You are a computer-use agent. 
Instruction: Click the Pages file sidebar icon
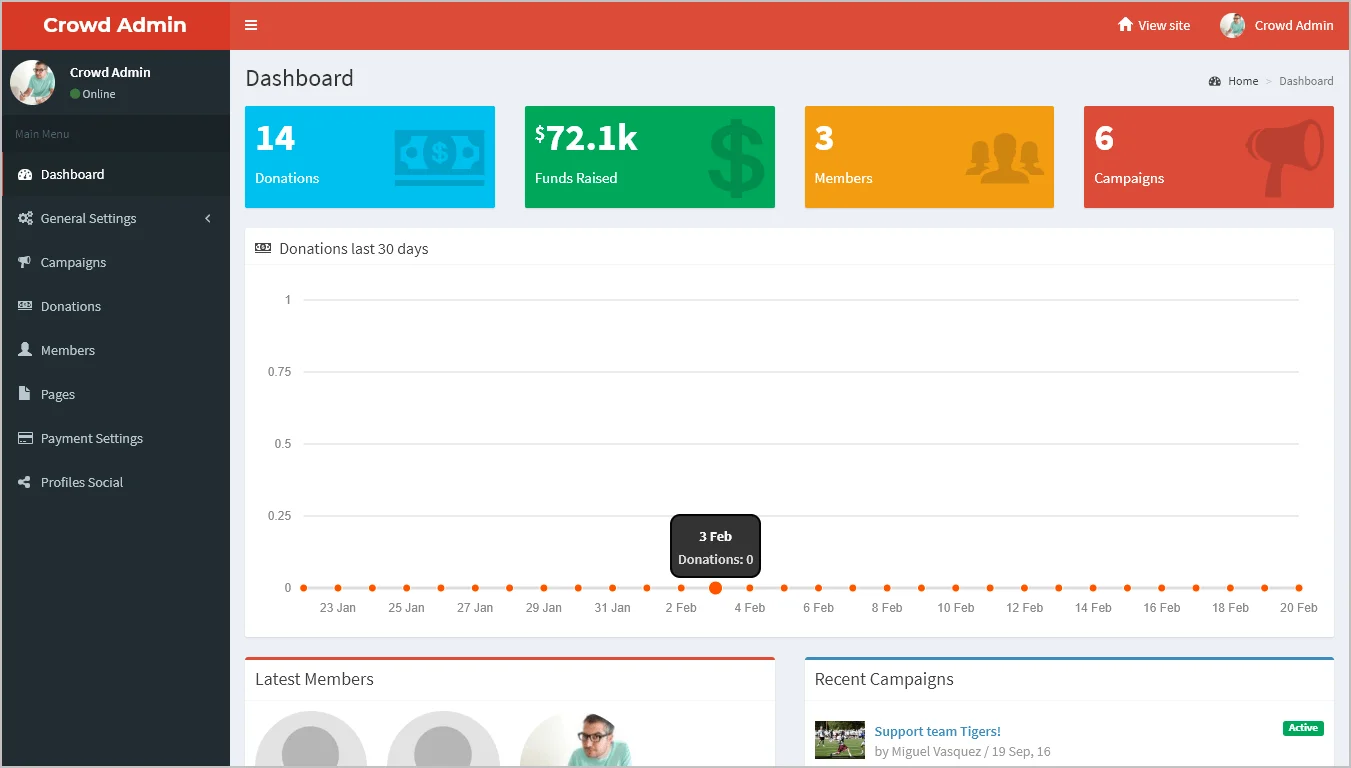coord(25,394)
